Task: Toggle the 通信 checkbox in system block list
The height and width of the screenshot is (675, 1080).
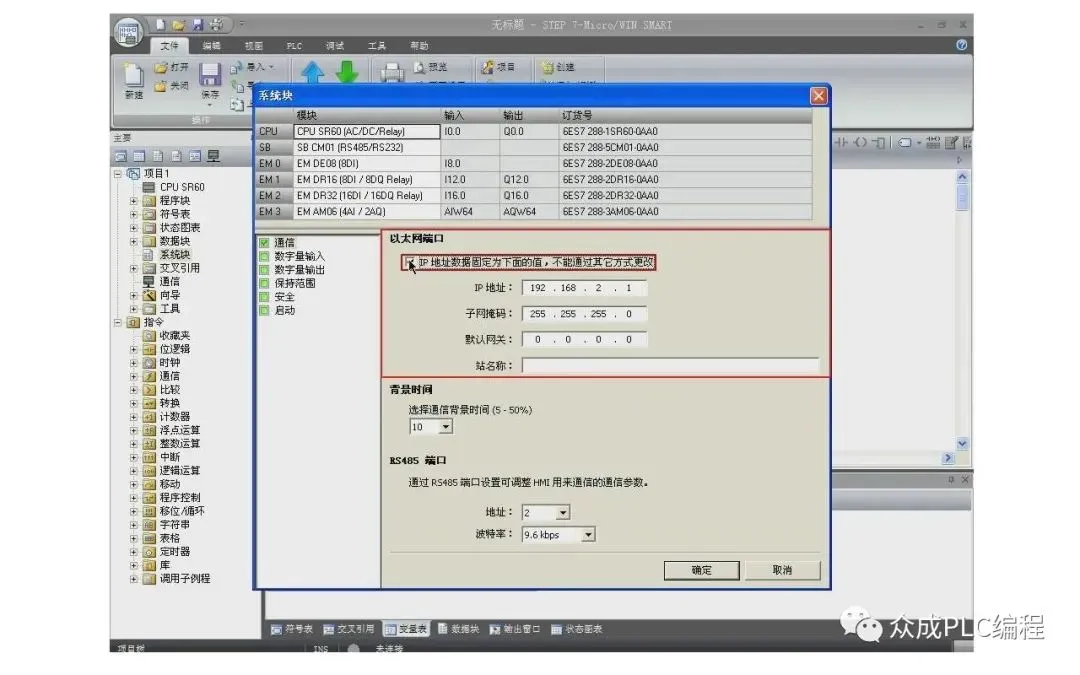Action: pyautogui.click(x=264, y=243)
